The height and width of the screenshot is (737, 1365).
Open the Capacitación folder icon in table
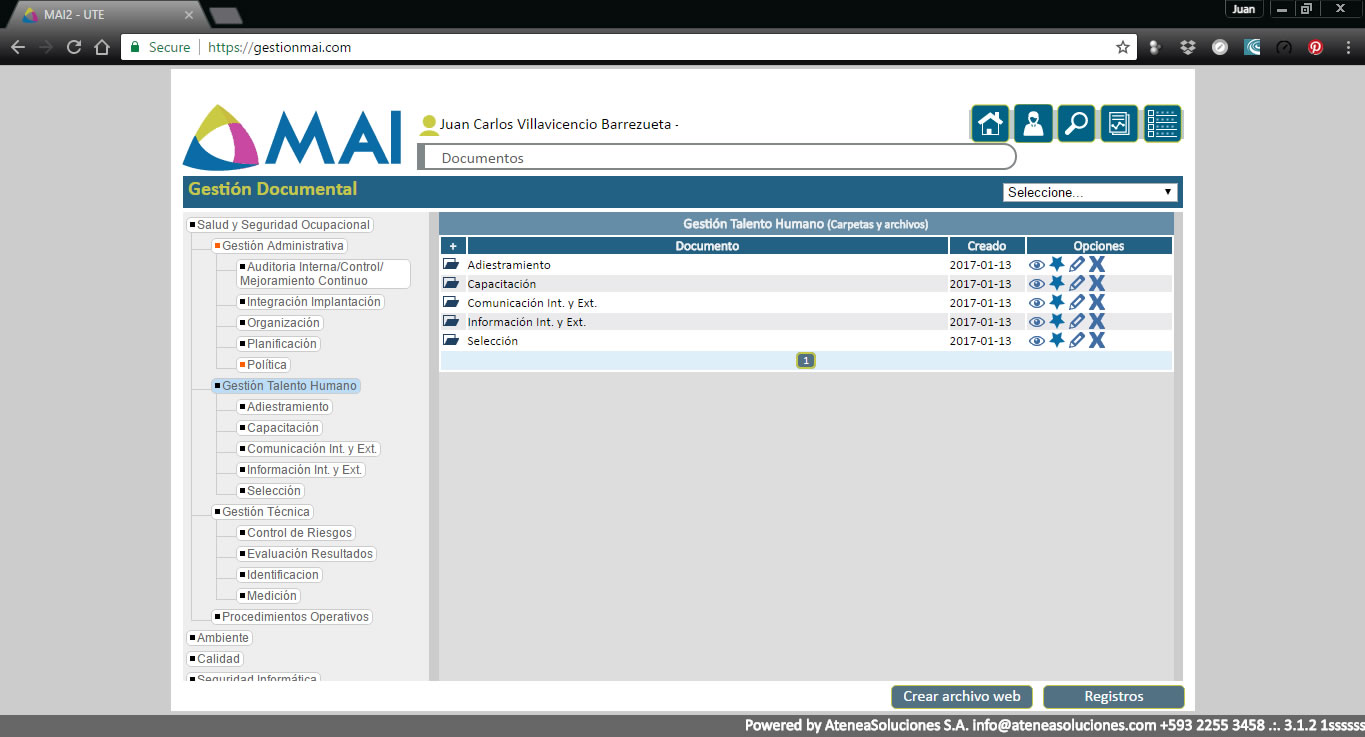(x=451, y=284)
